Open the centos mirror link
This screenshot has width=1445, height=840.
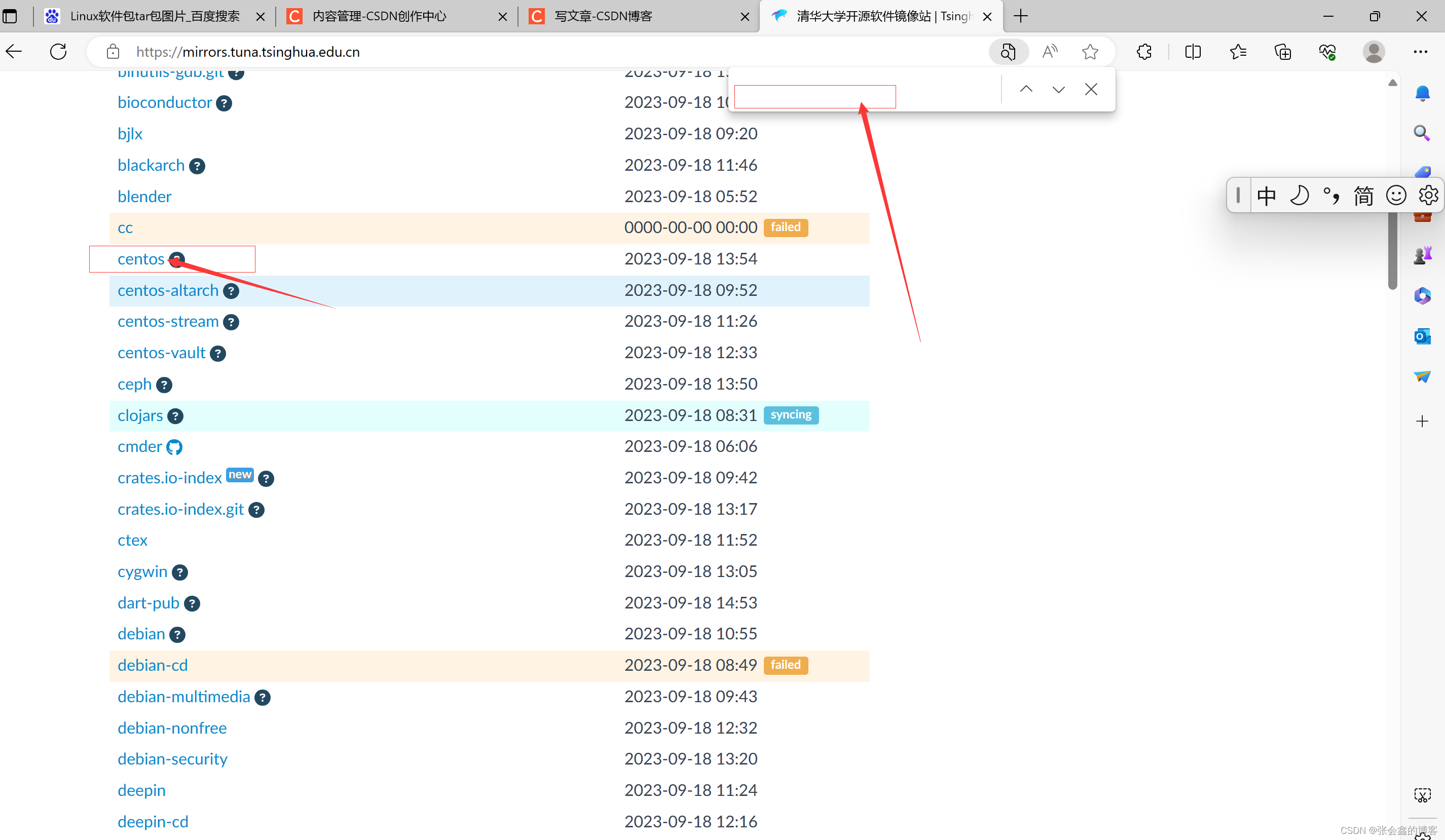click(x=141, y=259)
